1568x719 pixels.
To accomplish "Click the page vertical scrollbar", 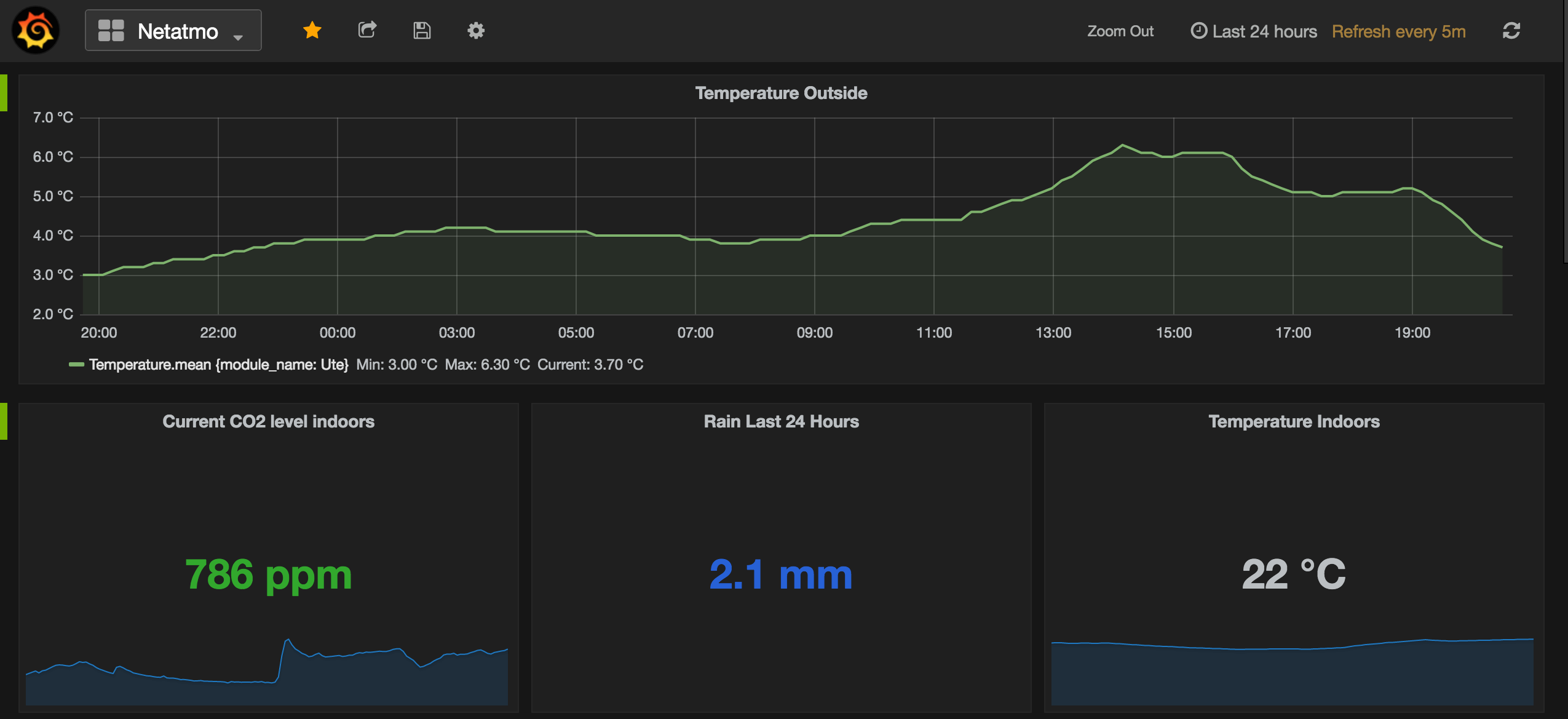I will coord(1566,132).
